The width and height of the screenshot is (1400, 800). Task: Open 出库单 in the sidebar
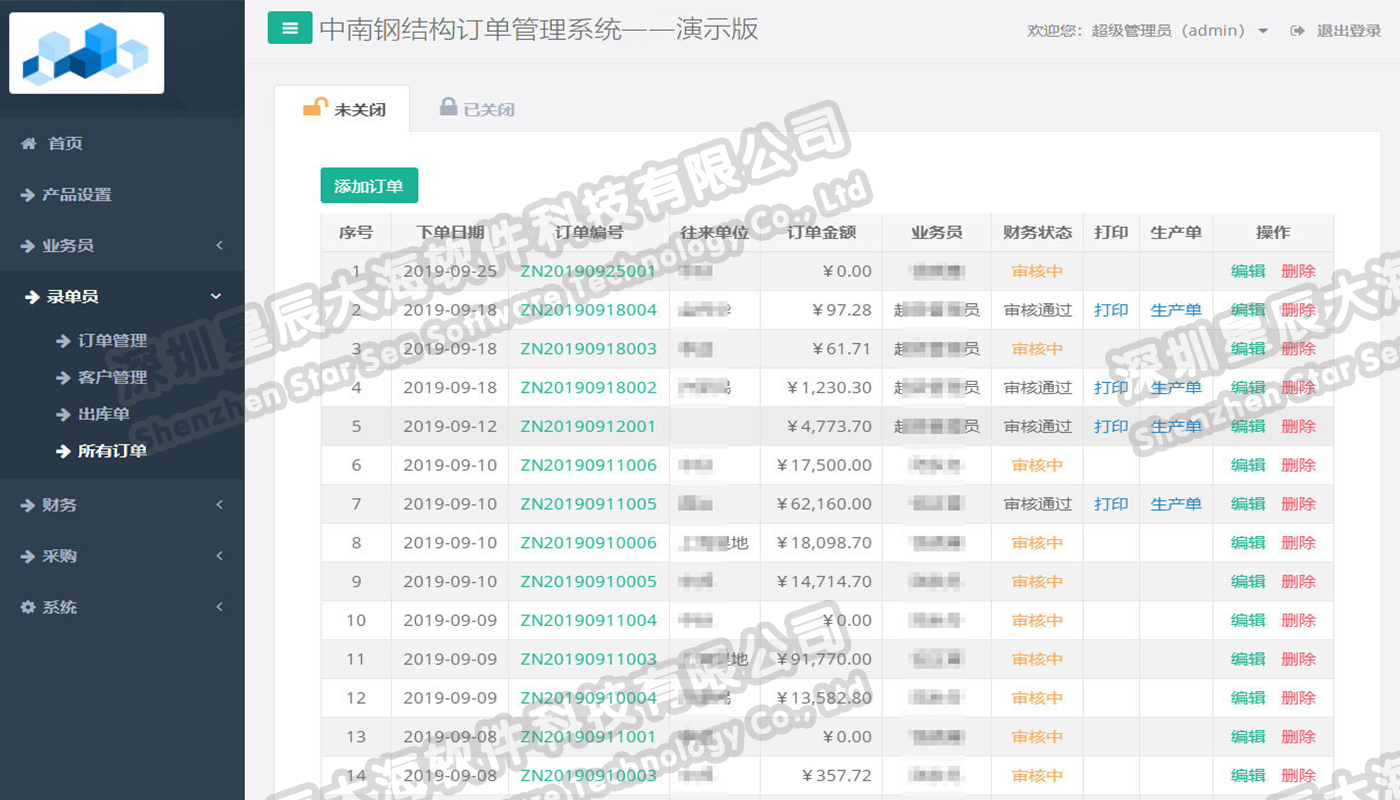pos(104,414)
